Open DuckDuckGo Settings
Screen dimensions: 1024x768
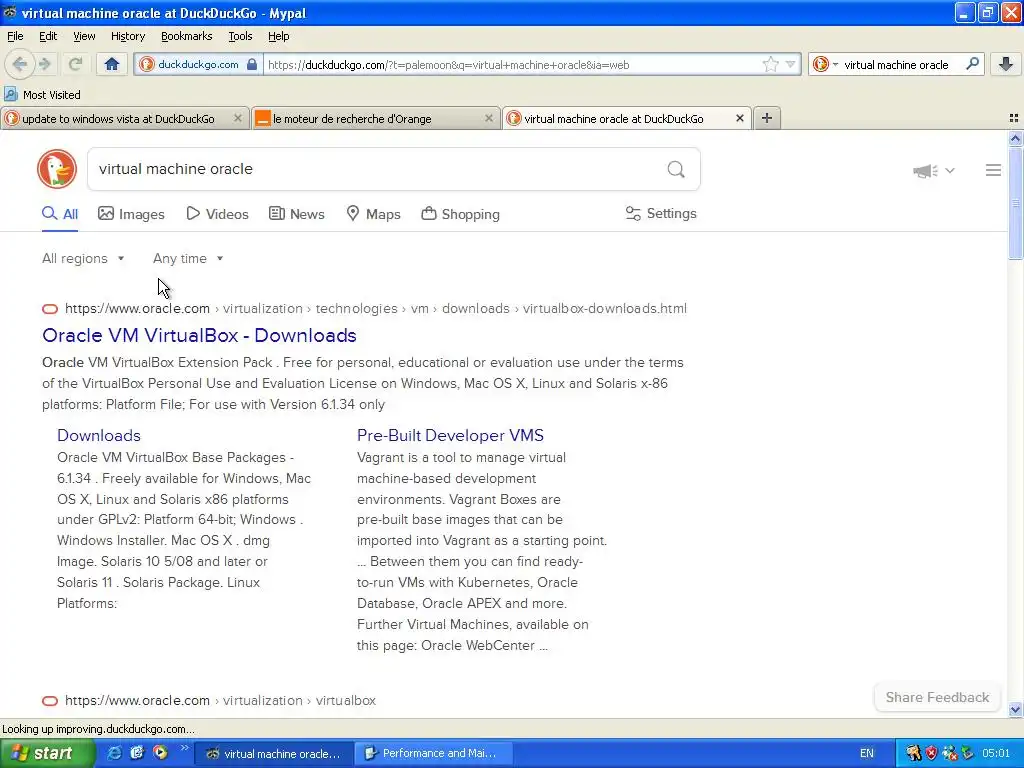click(661, 214)
